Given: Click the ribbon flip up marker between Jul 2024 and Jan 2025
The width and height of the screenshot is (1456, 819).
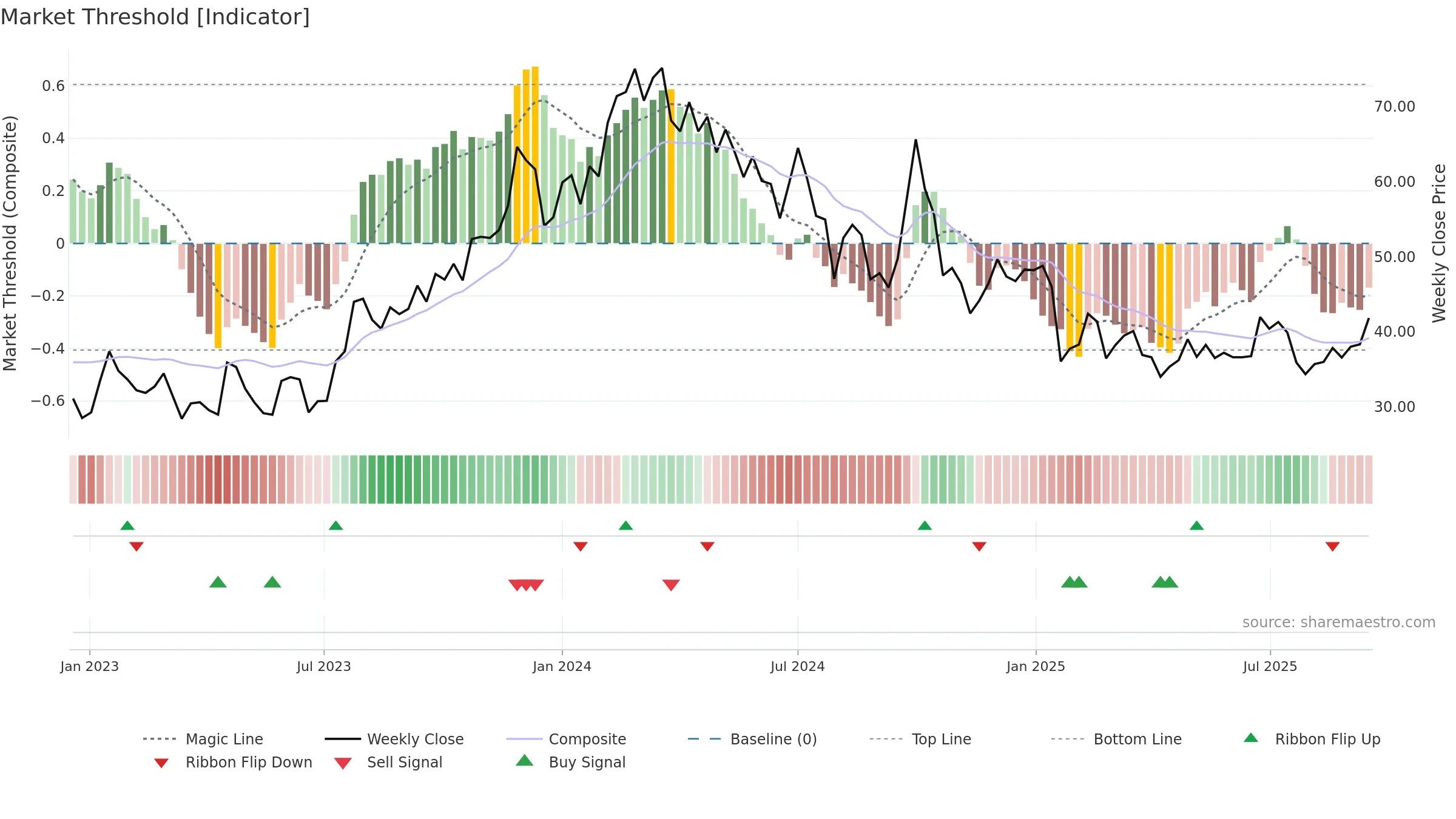Looking at the screenshot, I should pos(925,525).
